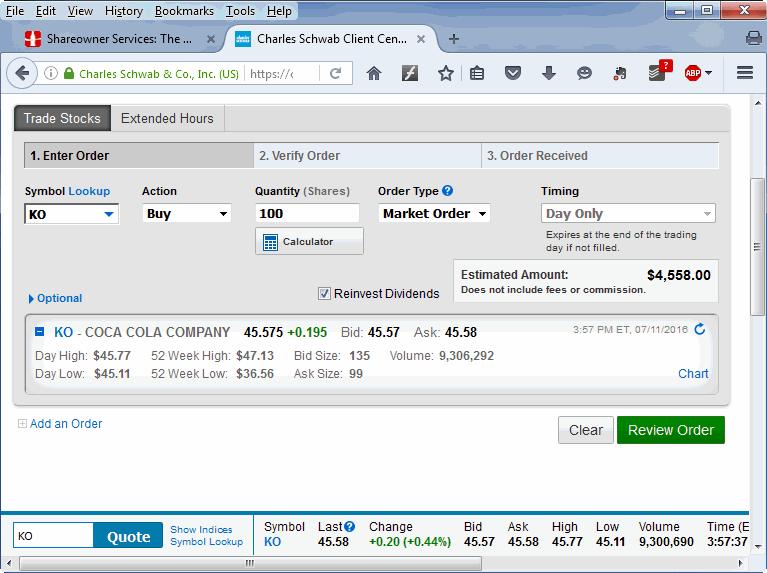
Task: Close the Charles Schwab Client Center tab
Action: tap(420, 39)
